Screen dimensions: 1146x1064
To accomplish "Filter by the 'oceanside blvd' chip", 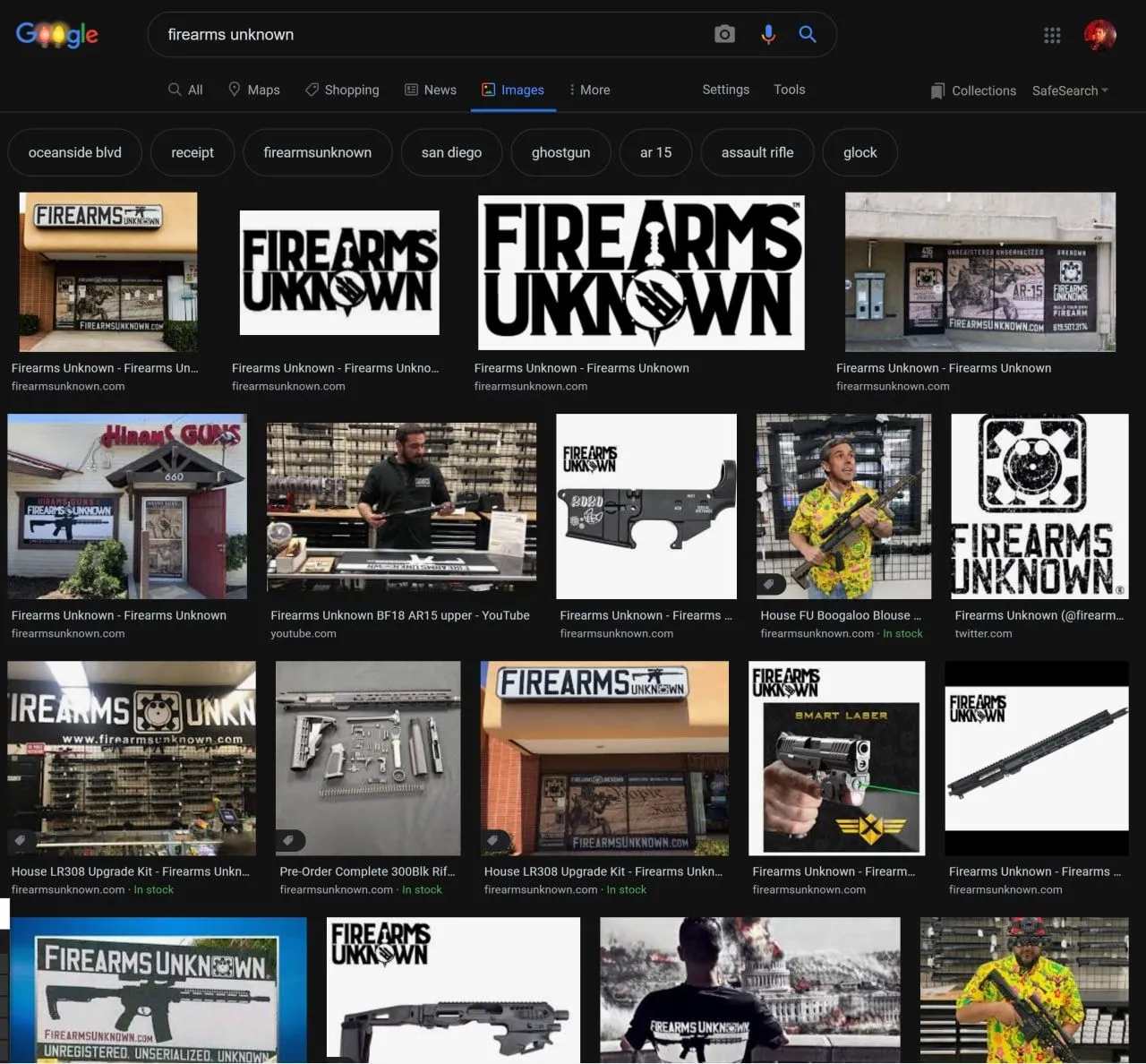I will click(x=75, y=152).
